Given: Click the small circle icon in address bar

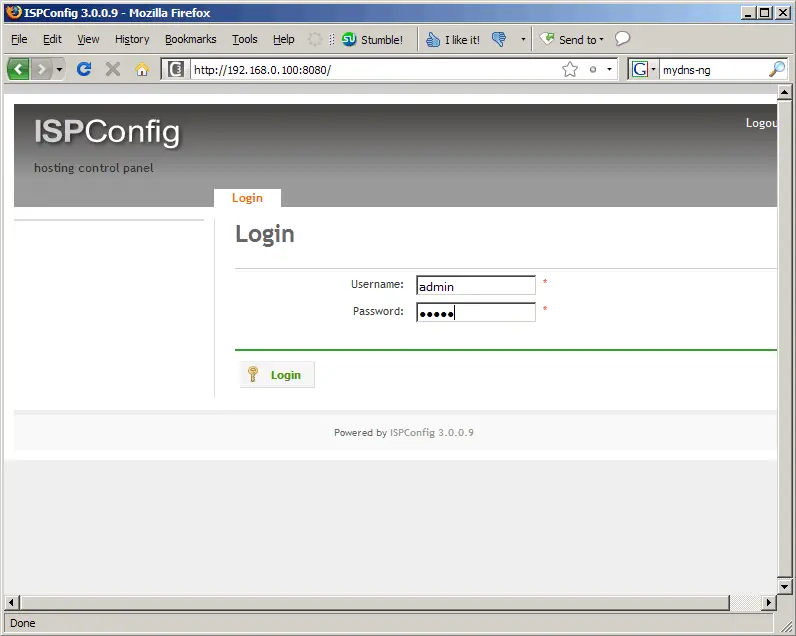Looking at the screenshot, I should point(592,70).
